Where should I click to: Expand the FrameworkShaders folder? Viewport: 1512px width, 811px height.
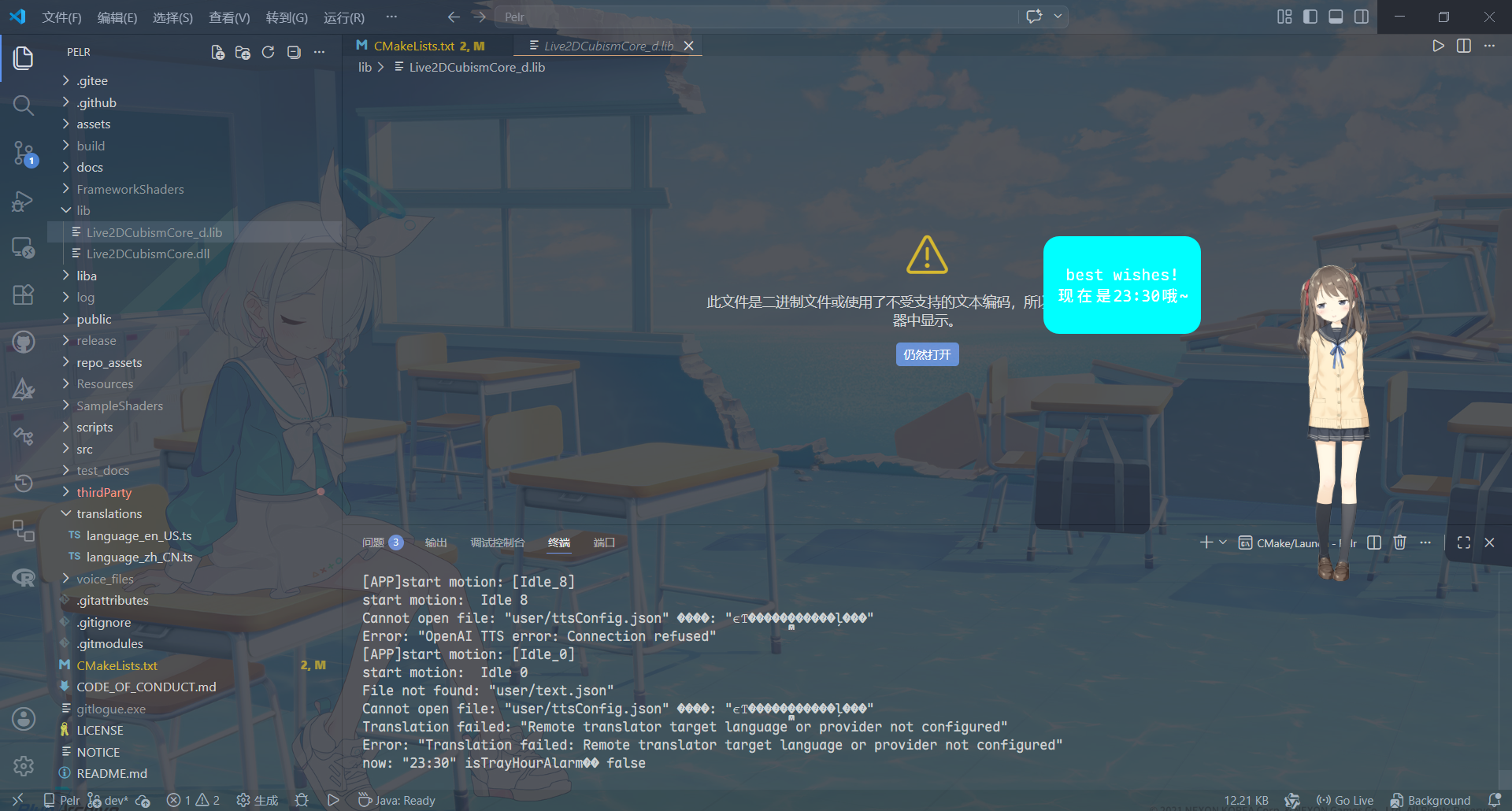tap(130, 189)
